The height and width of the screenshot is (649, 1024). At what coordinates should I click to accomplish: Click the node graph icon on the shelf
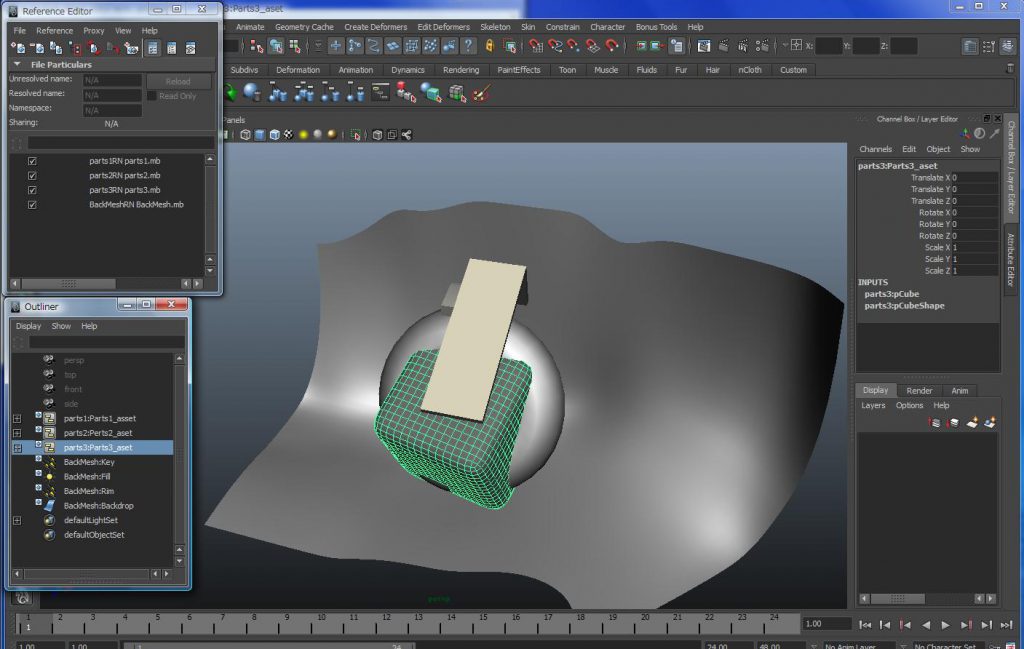point(380,93)
